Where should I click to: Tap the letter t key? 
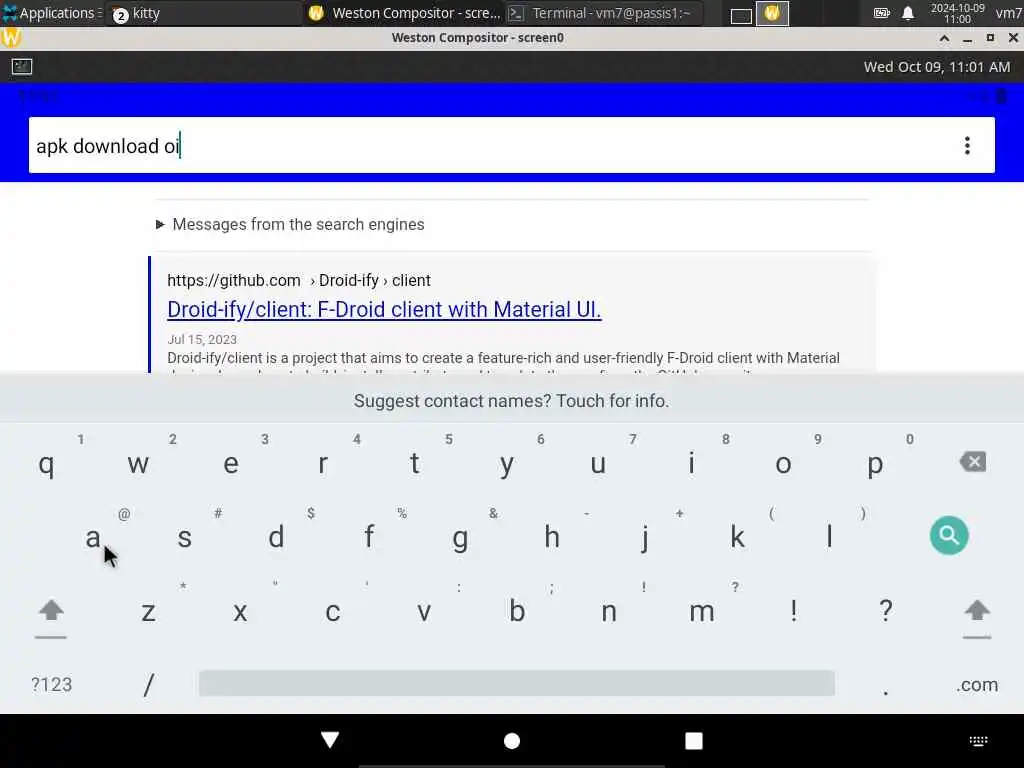pos(414,464)
